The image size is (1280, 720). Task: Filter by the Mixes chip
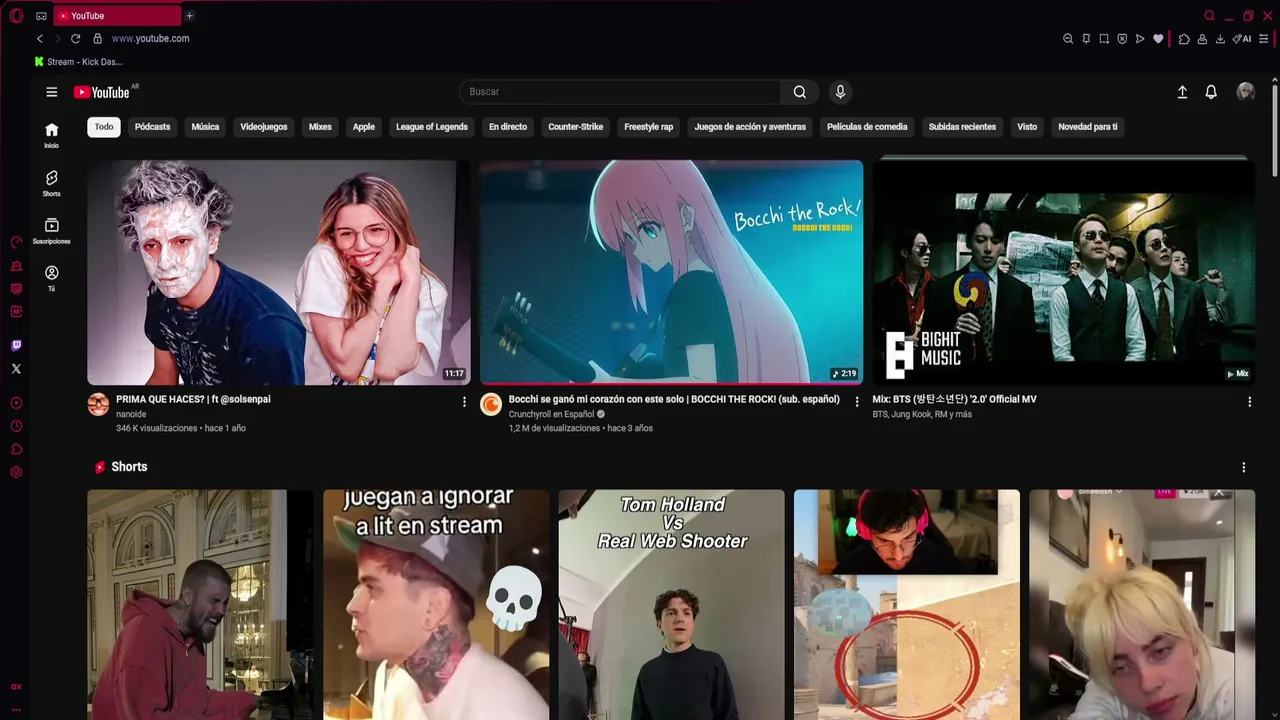point(320,127)
